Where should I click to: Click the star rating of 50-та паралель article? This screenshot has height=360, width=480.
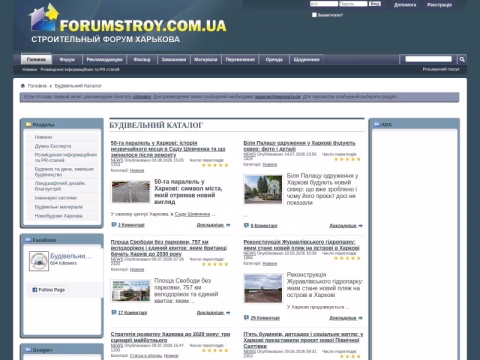[215, 165]
